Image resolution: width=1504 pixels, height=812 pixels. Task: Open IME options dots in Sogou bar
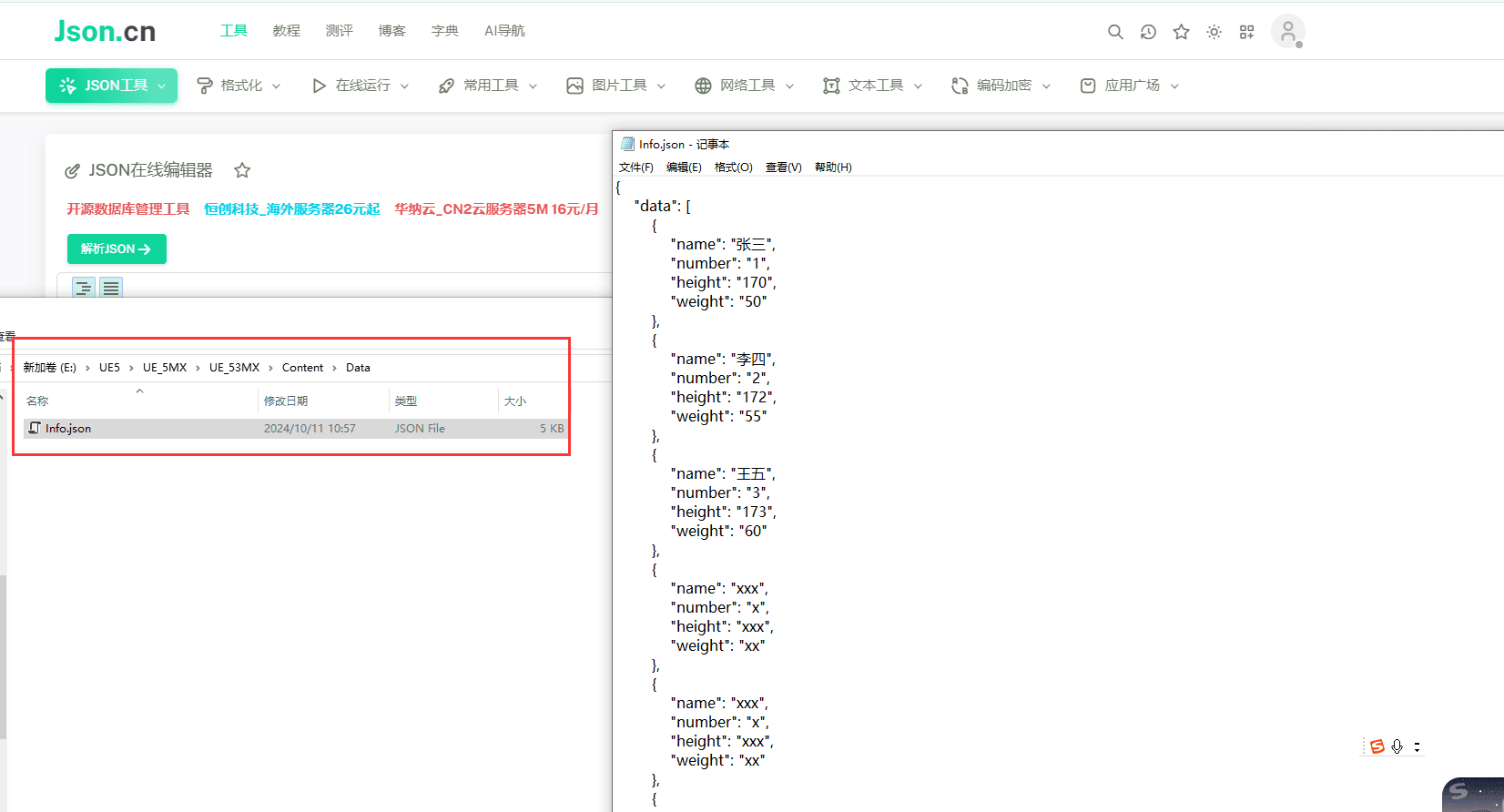tap(1417, 747)
